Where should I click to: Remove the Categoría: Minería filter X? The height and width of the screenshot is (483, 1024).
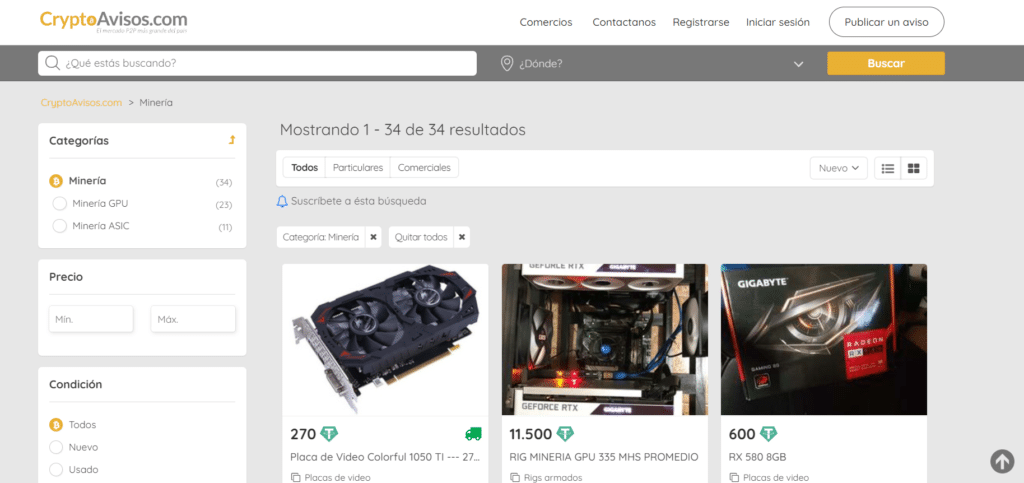374,237
